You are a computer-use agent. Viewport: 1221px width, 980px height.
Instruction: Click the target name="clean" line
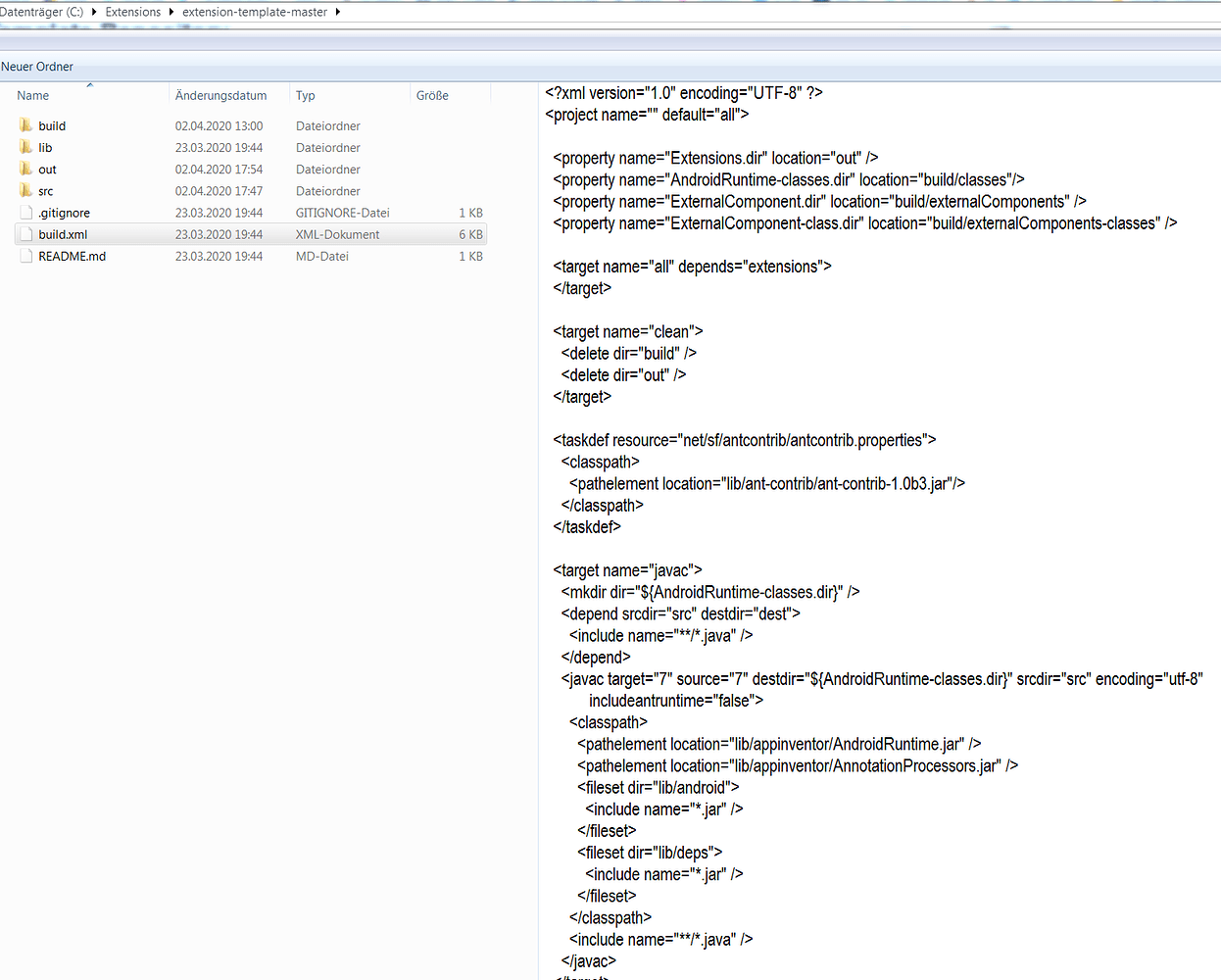[627, 331]
